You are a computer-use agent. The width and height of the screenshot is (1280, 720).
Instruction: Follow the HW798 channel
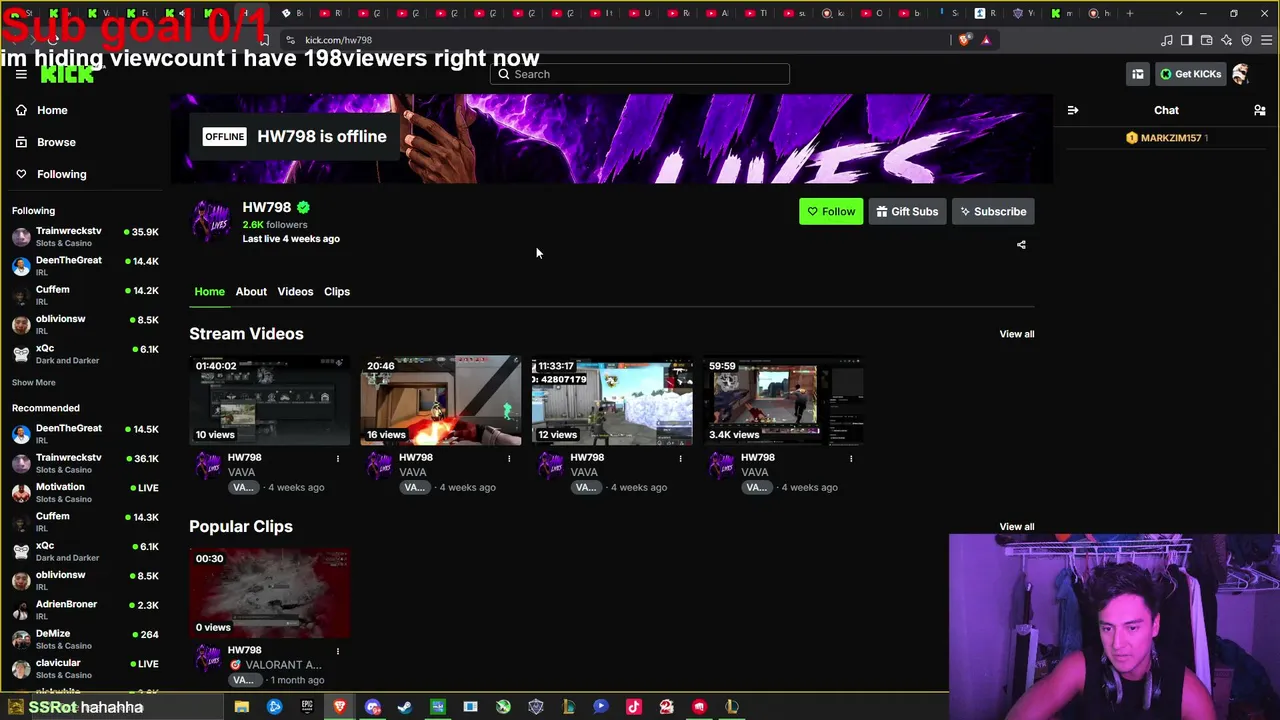[831, 211]
